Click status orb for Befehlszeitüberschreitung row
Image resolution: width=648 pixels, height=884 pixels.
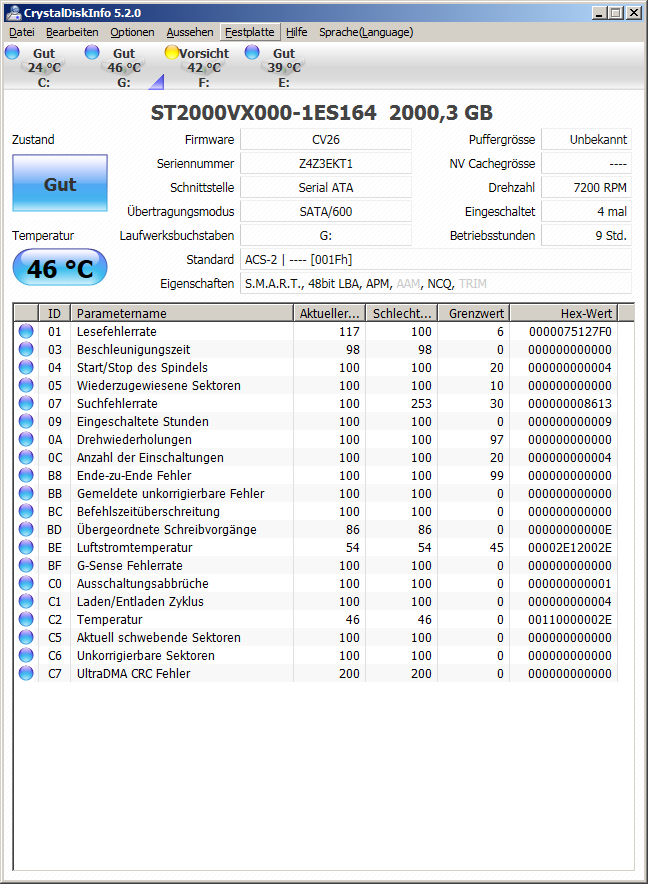[x=26, y=511]
